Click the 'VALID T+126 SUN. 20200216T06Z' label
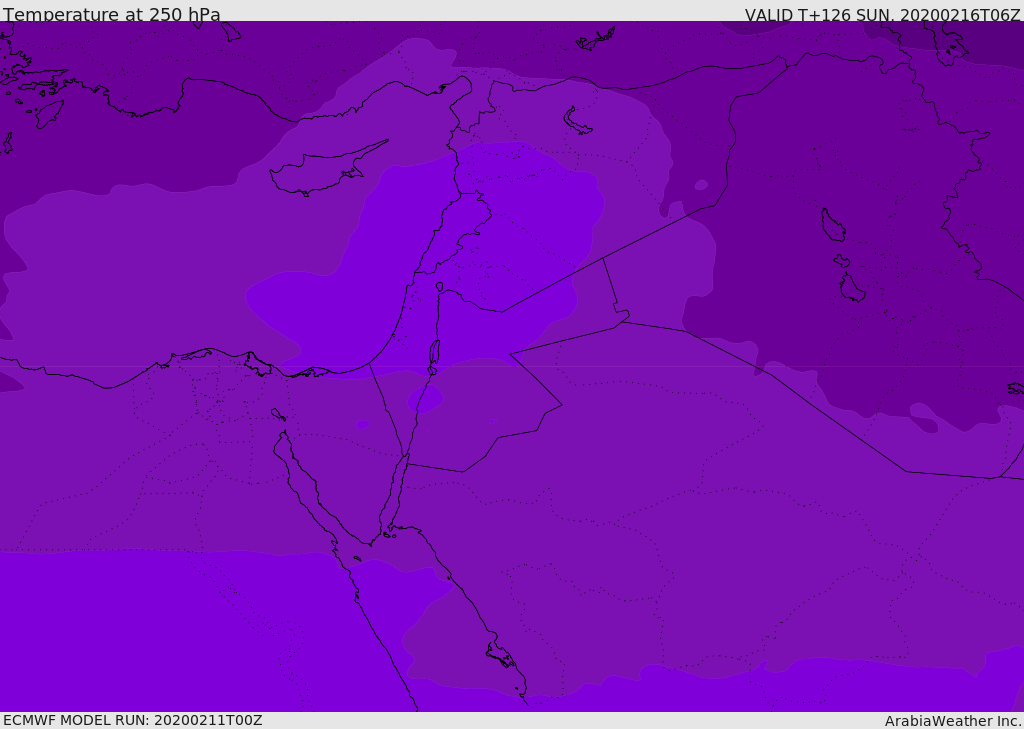Image resolution: width=1024 pixels, height=729 pixels. tap(882, 15)
